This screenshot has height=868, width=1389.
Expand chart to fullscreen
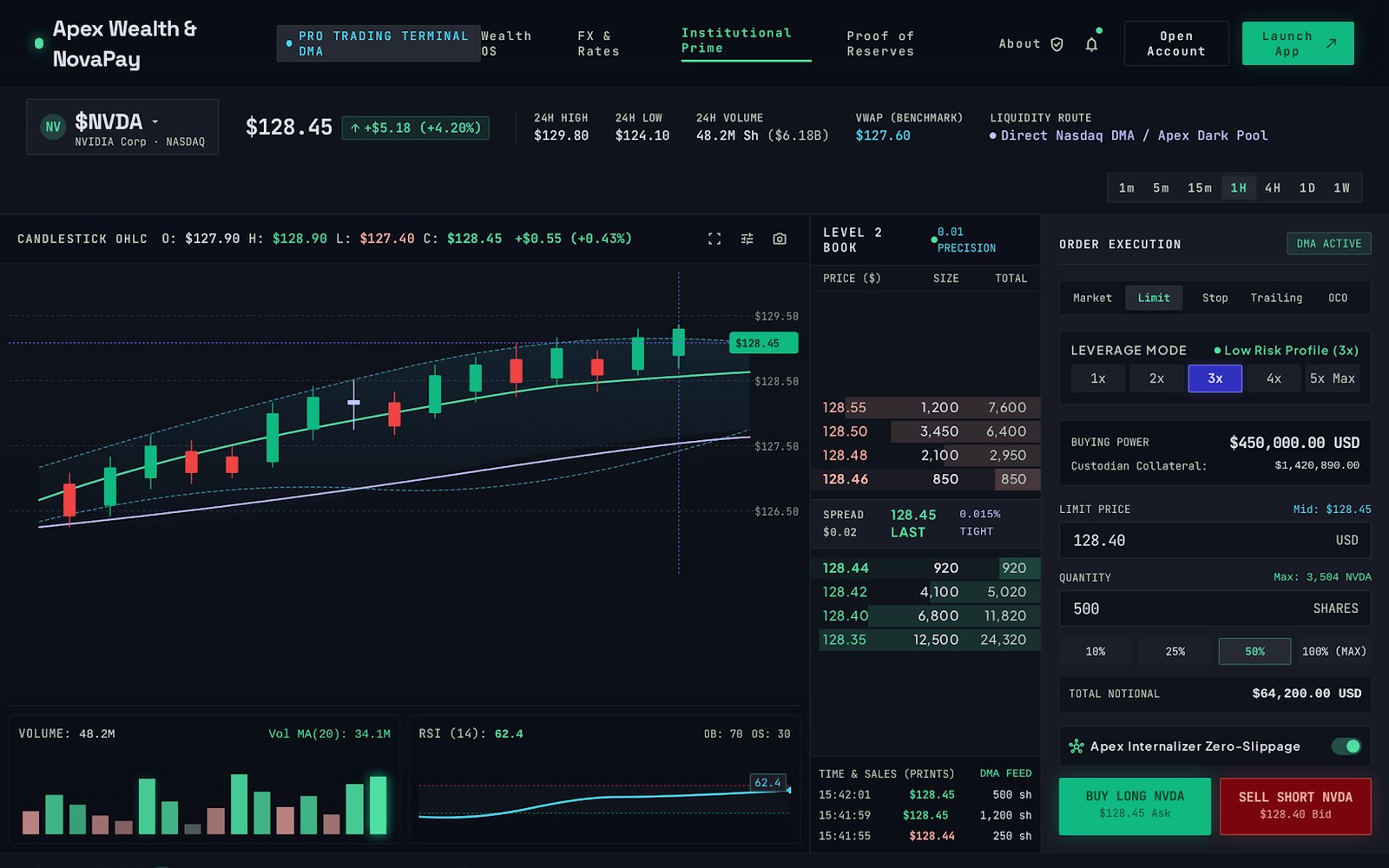(714, 239)
